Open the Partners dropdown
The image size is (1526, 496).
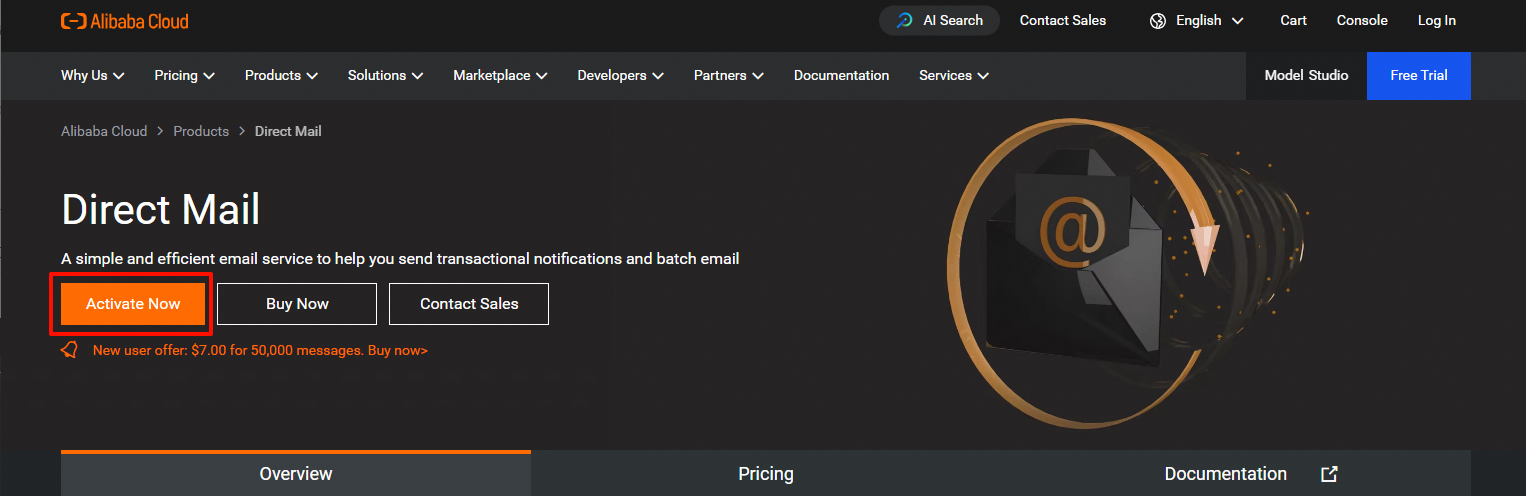click(729, 75)
